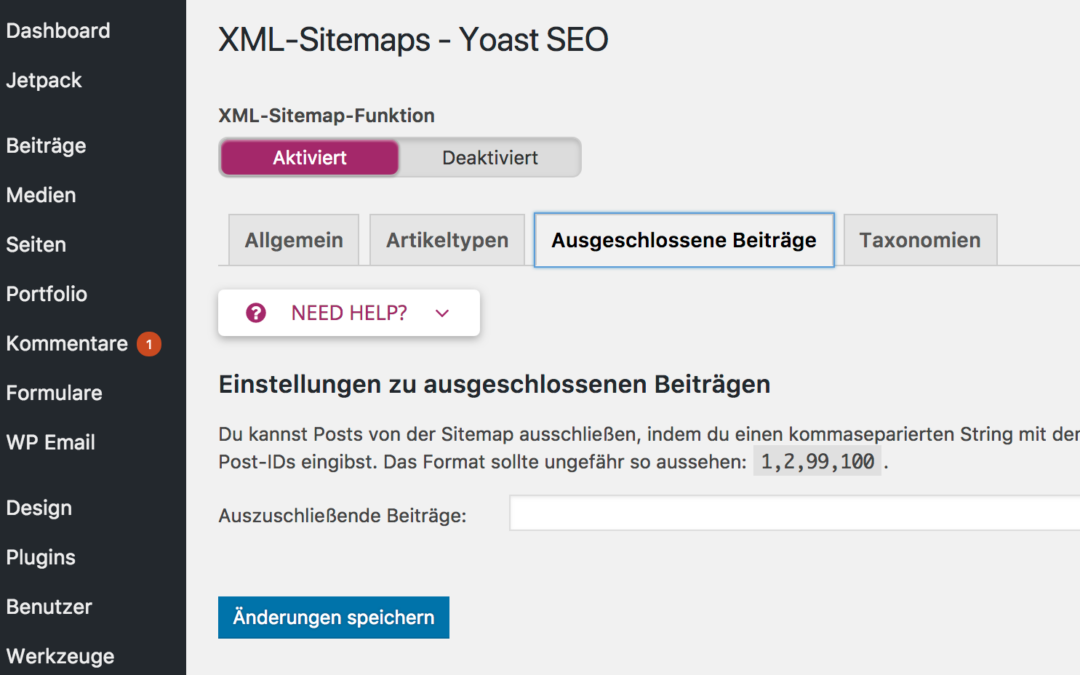Open WP Email in the sidebar
The width and height of the screenshot is (1080, 675).
(x=51, y=442)
